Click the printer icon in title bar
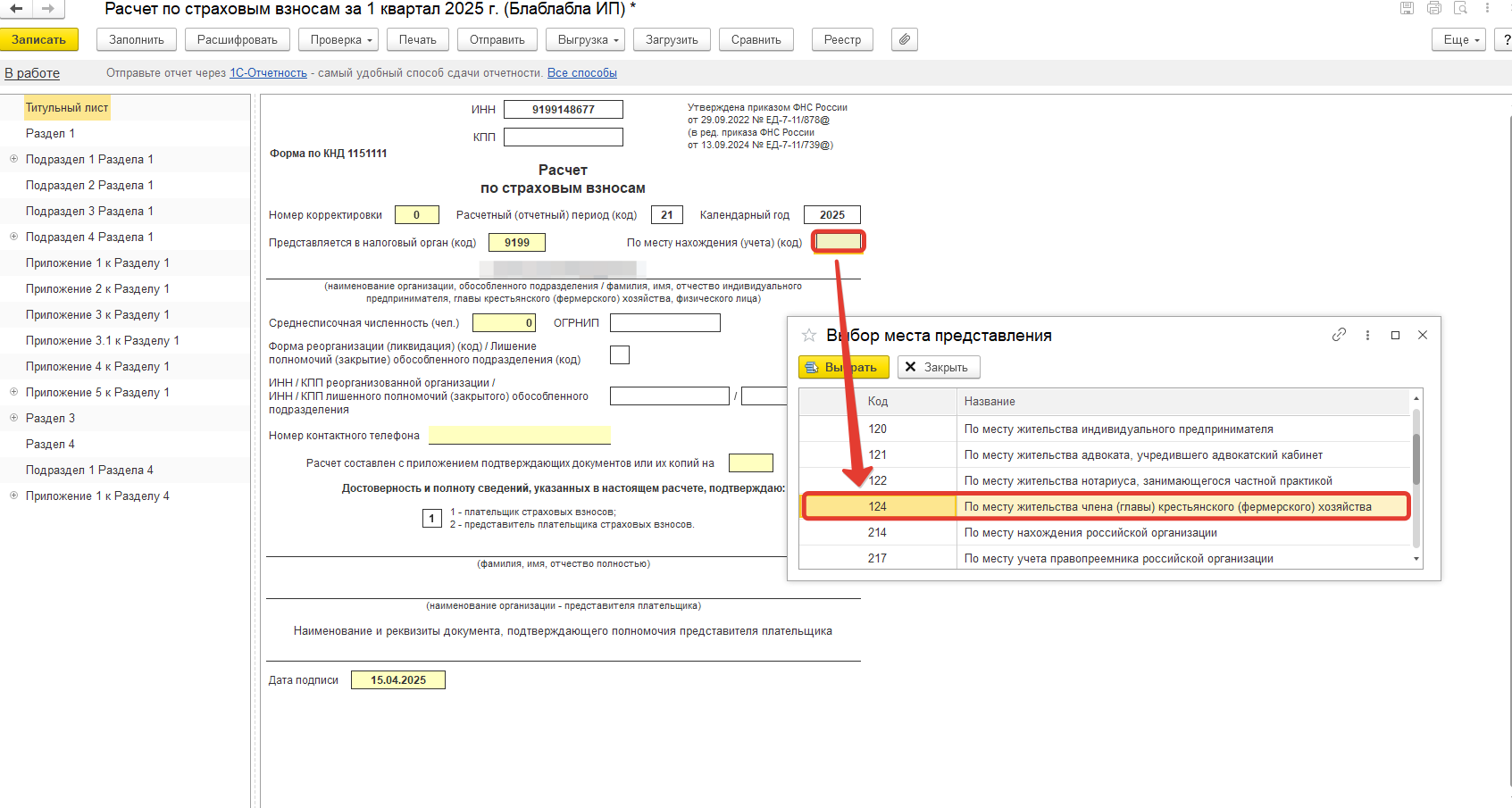The image size is (1512, 808). (x=1433, y=8)
